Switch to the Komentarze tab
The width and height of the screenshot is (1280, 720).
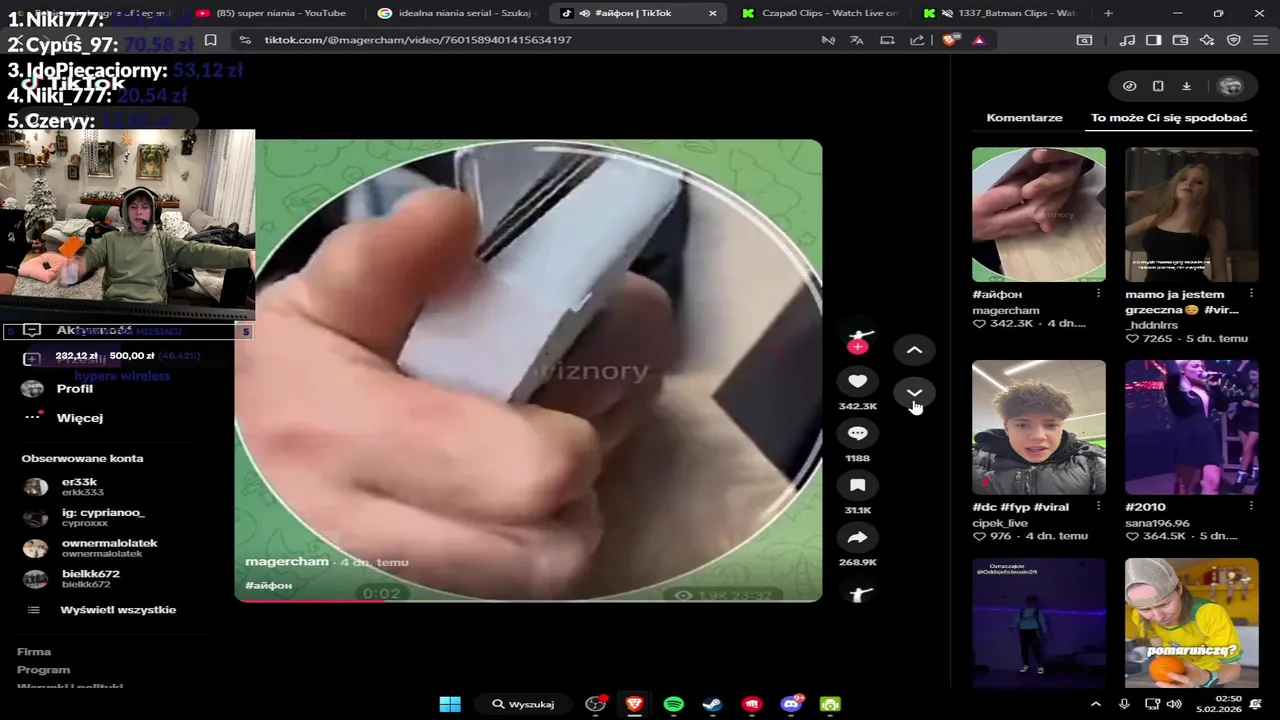pos(1024,117)
